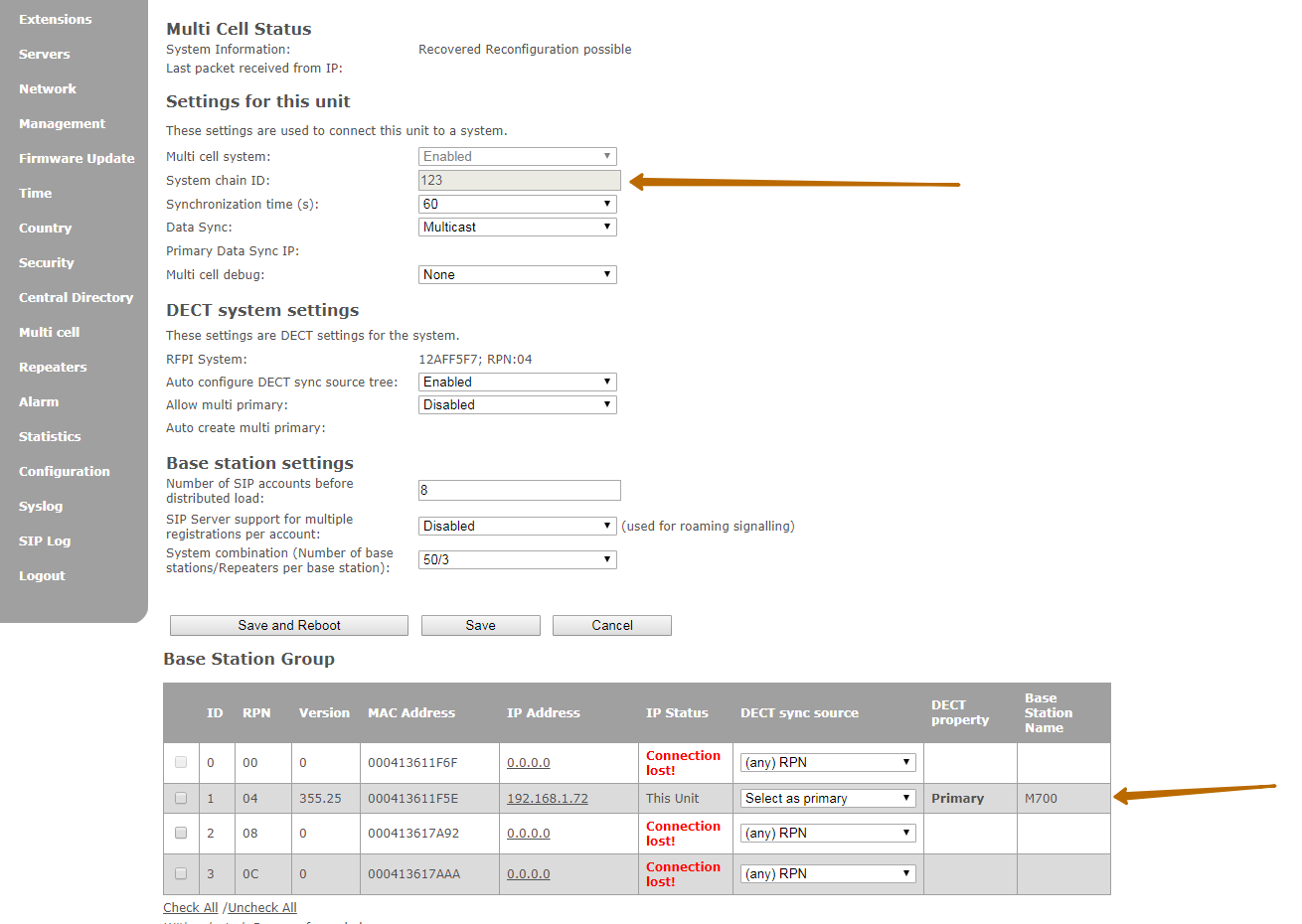This screenshot has width=1302, height=924.
Task: Click the System chain ID field
Action: pos(520,180)
